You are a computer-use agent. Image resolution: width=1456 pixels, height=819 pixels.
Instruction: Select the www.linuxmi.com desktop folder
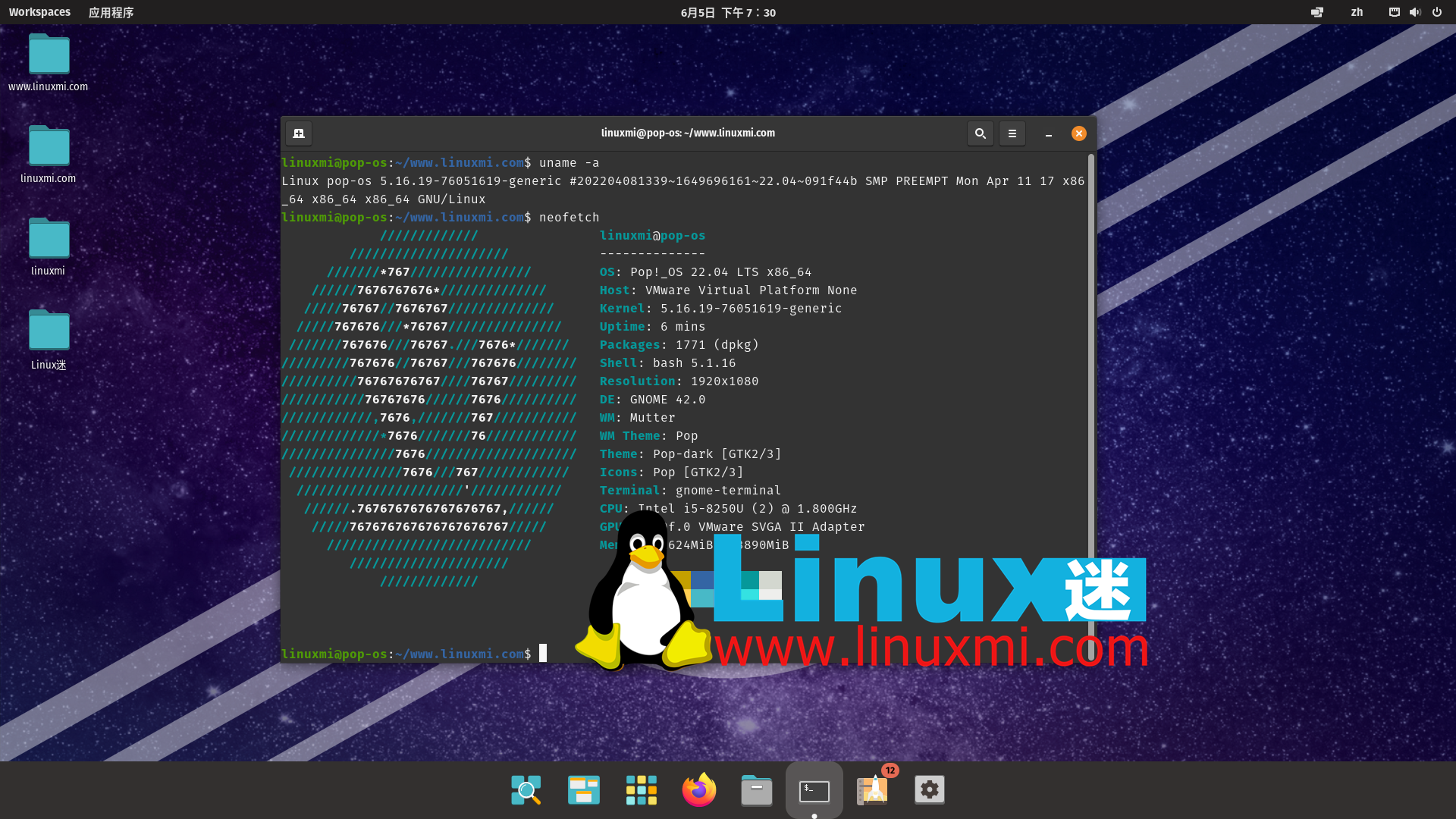tap(49, 62)
